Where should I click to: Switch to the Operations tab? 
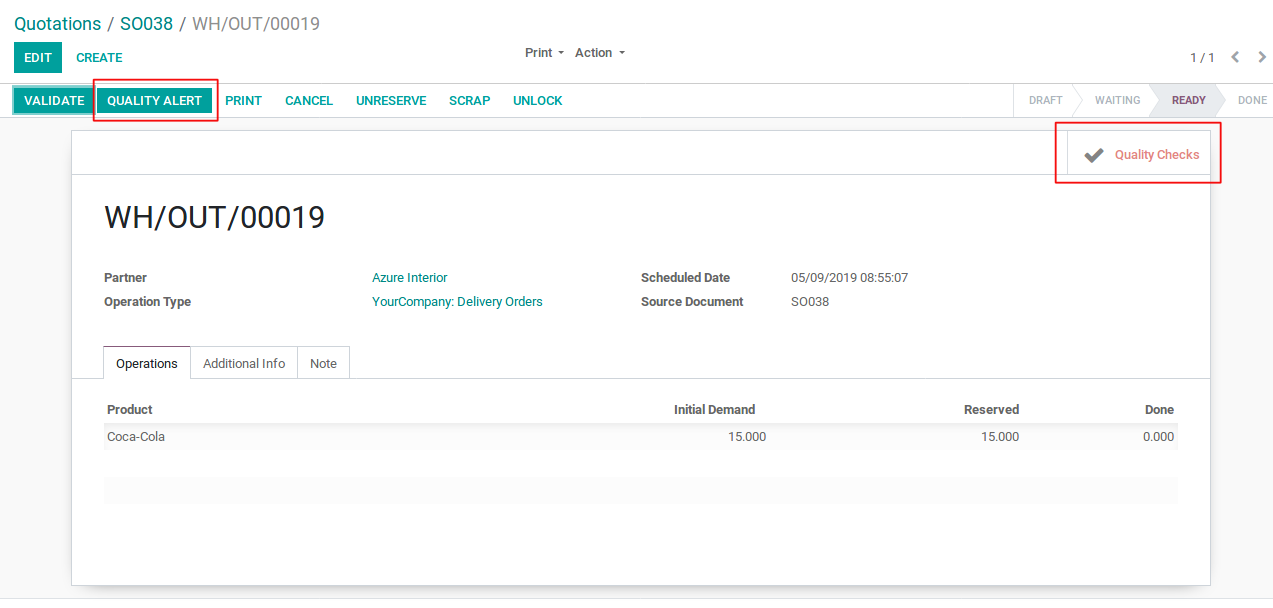click(x=147, y=363)
